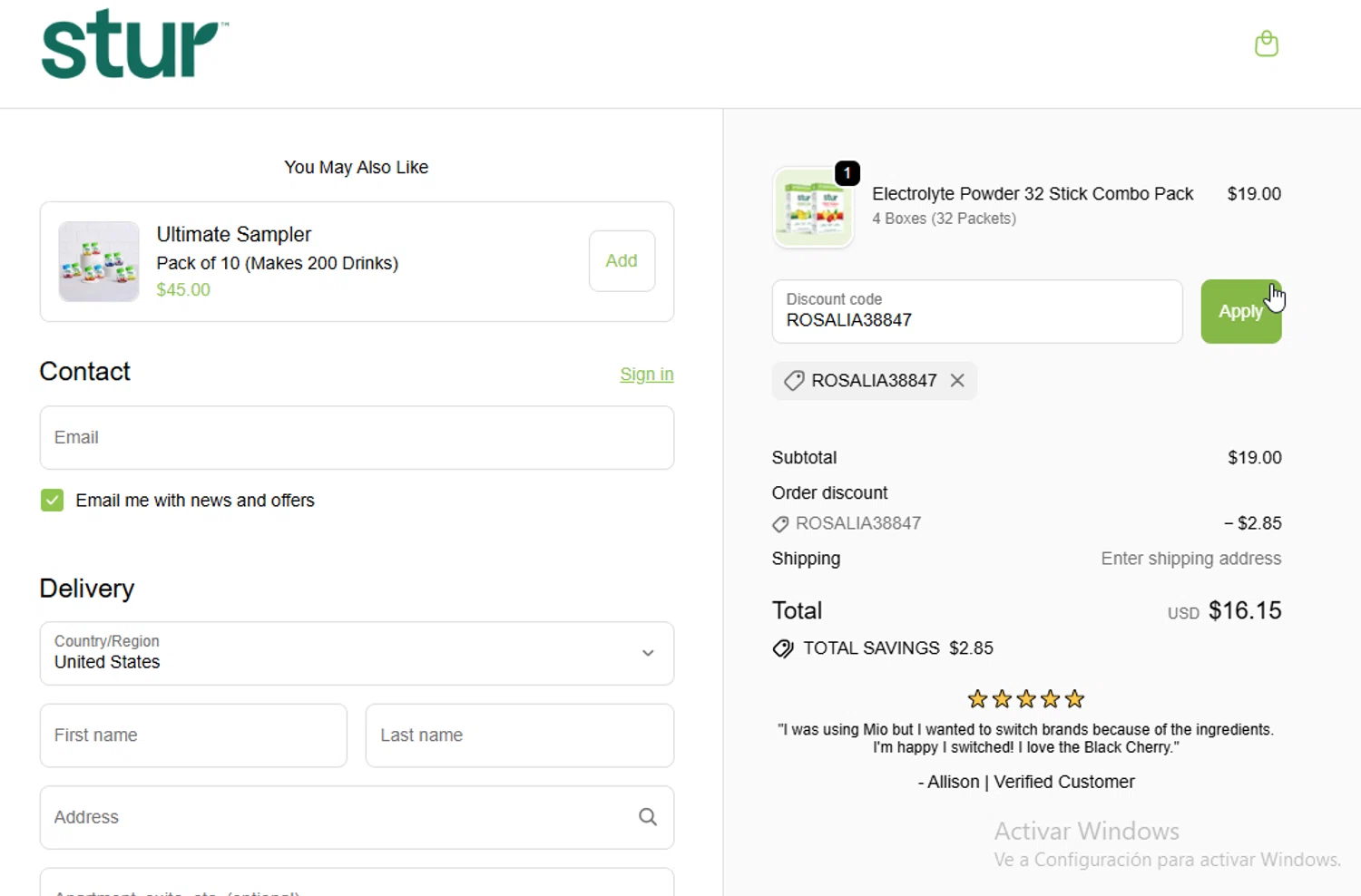
Task: Click the Allison Verified Customer text
Action: pos(1026,782)
